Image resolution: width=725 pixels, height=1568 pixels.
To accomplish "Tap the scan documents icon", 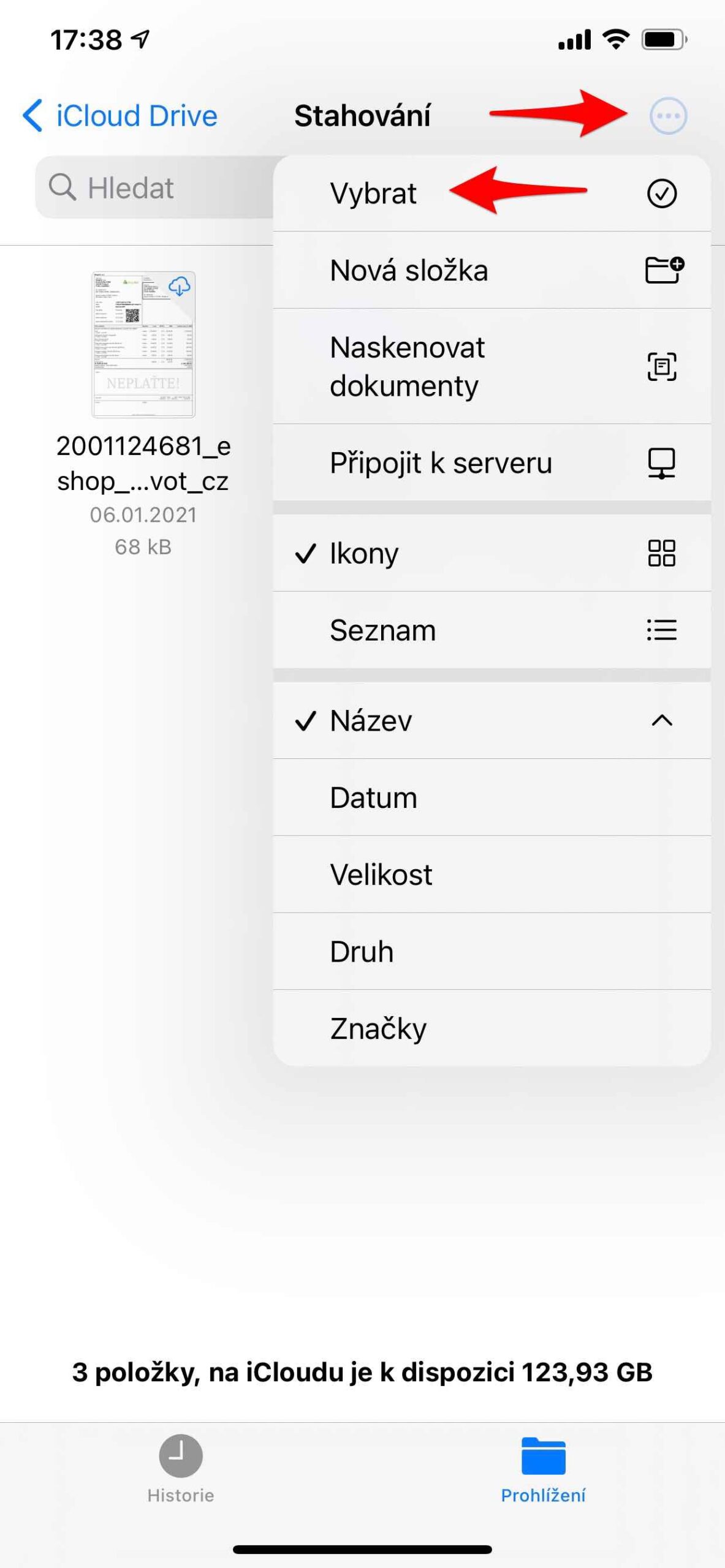I will pyautogui.click(x=662, y=366).
